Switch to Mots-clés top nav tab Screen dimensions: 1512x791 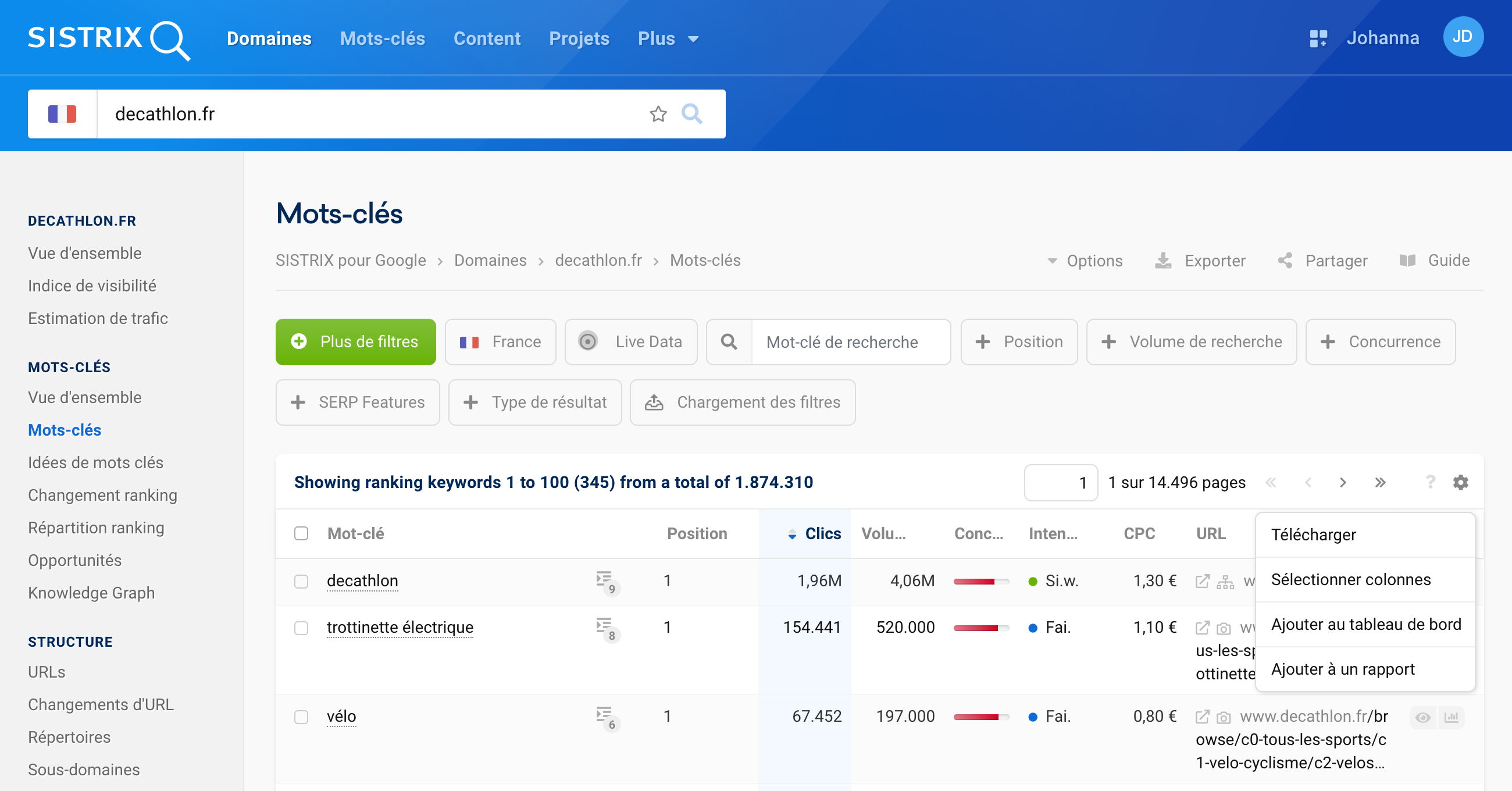[x=382, y=39]
